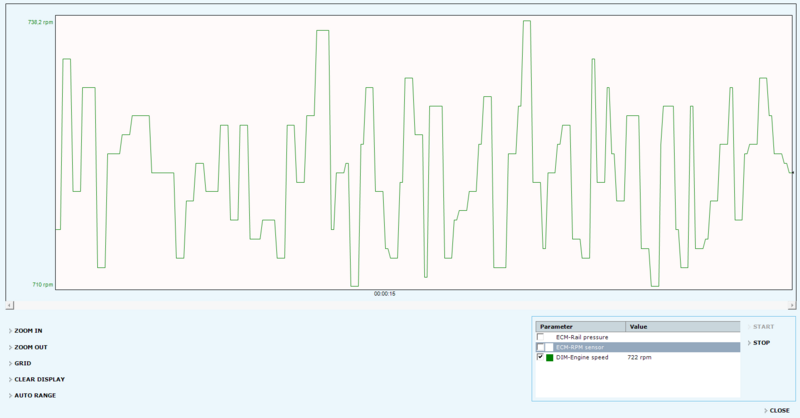Click the 722 rpm value cell
Image resolution: width=800 pixels, height=418 pixels.
639,358
